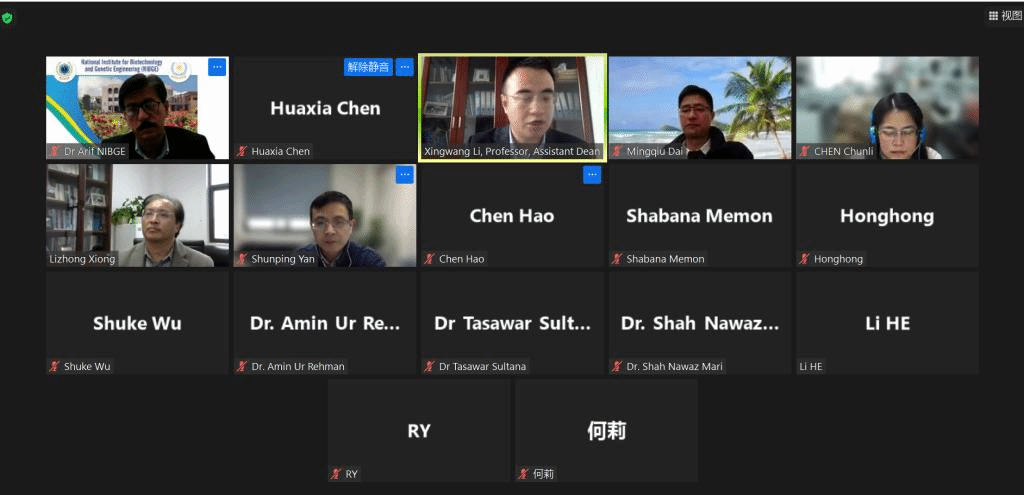The image size is (1024, 495).
Task: Click muted mic icon beside CHEN Chunli
Action: [805, 152]
